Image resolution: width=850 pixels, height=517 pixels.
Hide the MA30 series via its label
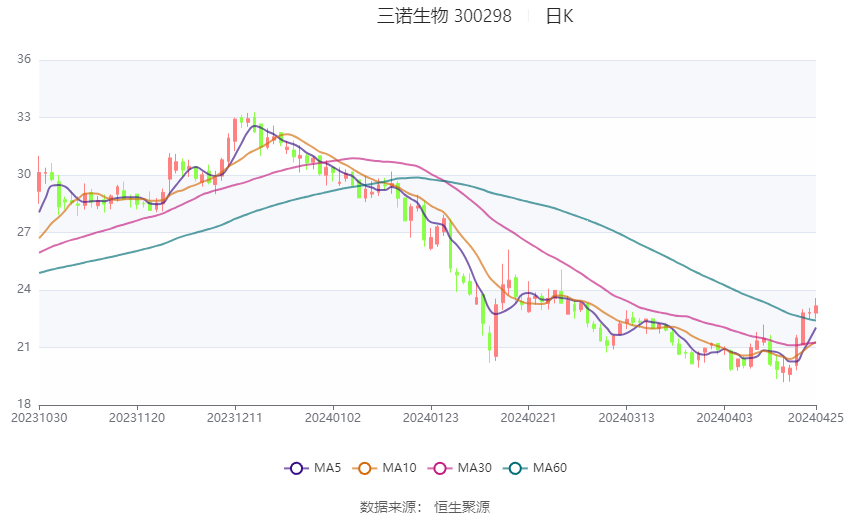(475, 468)
